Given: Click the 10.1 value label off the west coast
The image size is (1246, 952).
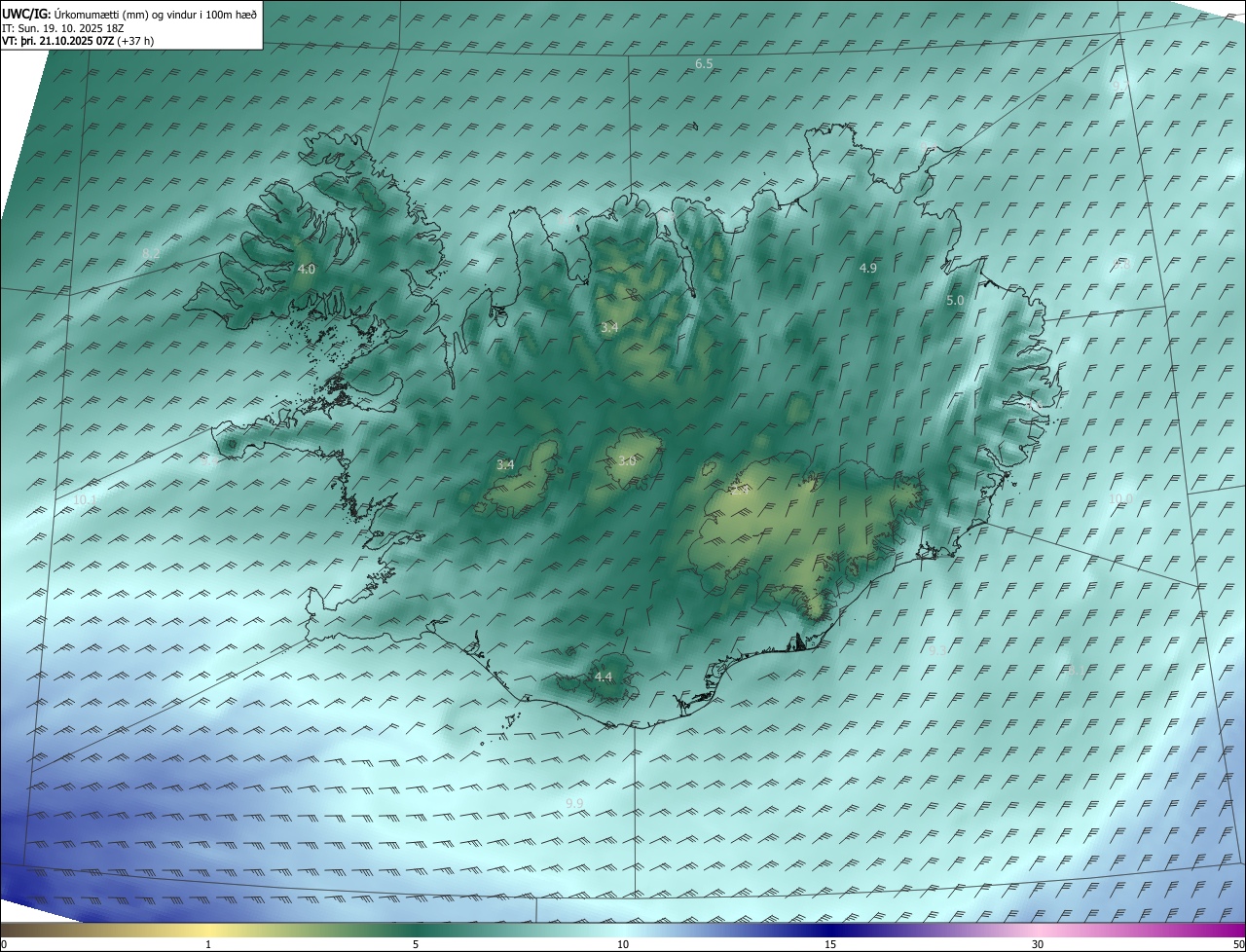Looking at the screenshot, I should click(x=86, y=499).
